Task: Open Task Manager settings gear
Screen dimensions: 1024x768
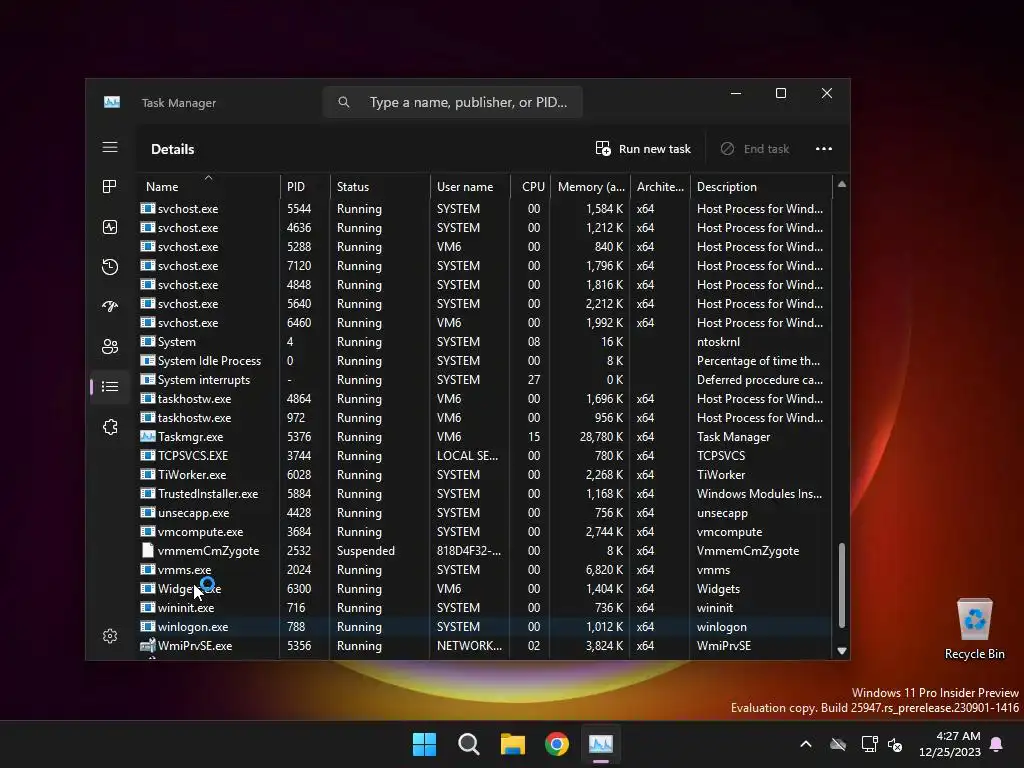Action: tap(110, 636)
